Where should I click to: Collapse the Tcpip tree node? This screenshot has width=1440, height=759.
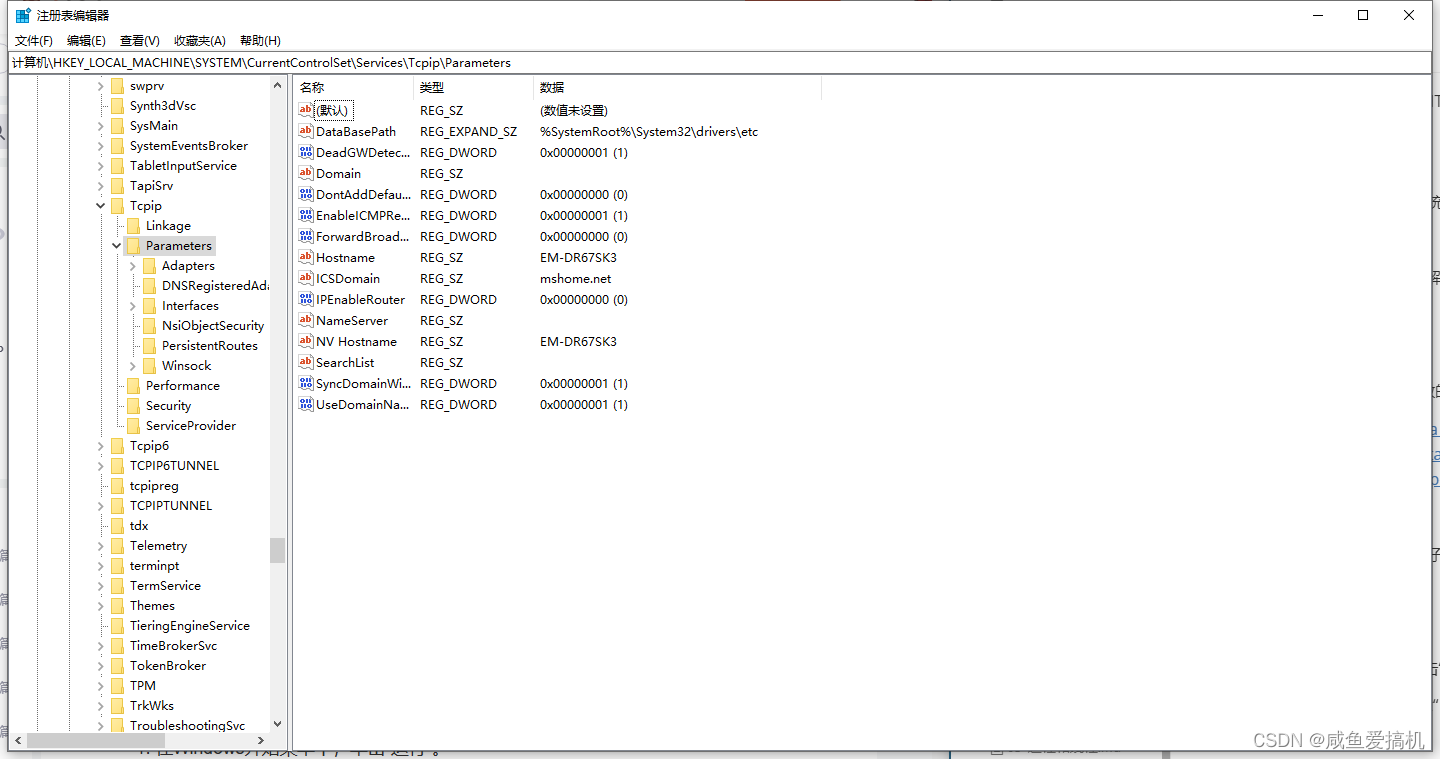[x=101, y=206]
